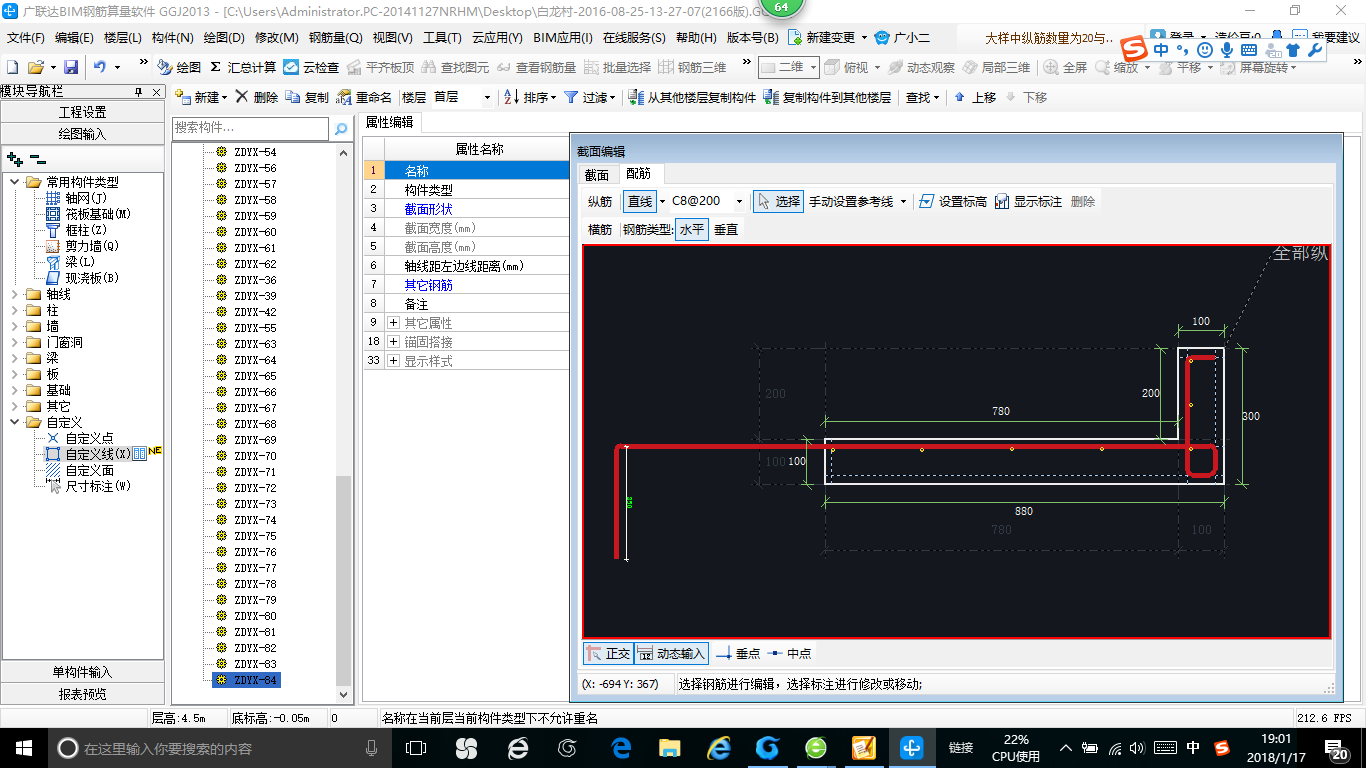Select 筏板基础(M) tree item
Image resolution: width=1366 pixels, height=768 pixels.
pos(98,214)
